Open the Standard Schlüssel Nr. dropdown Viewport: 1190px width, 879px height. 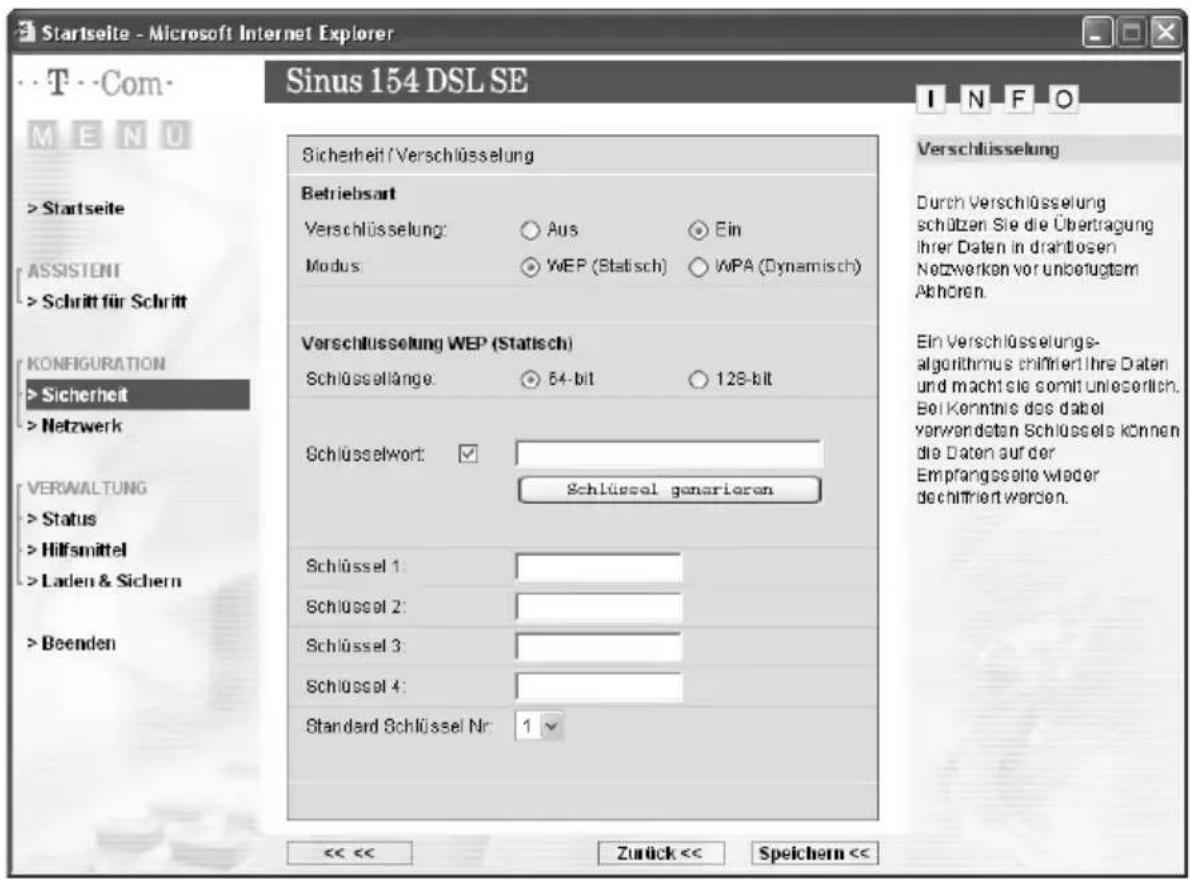click(x=540, y=726)
